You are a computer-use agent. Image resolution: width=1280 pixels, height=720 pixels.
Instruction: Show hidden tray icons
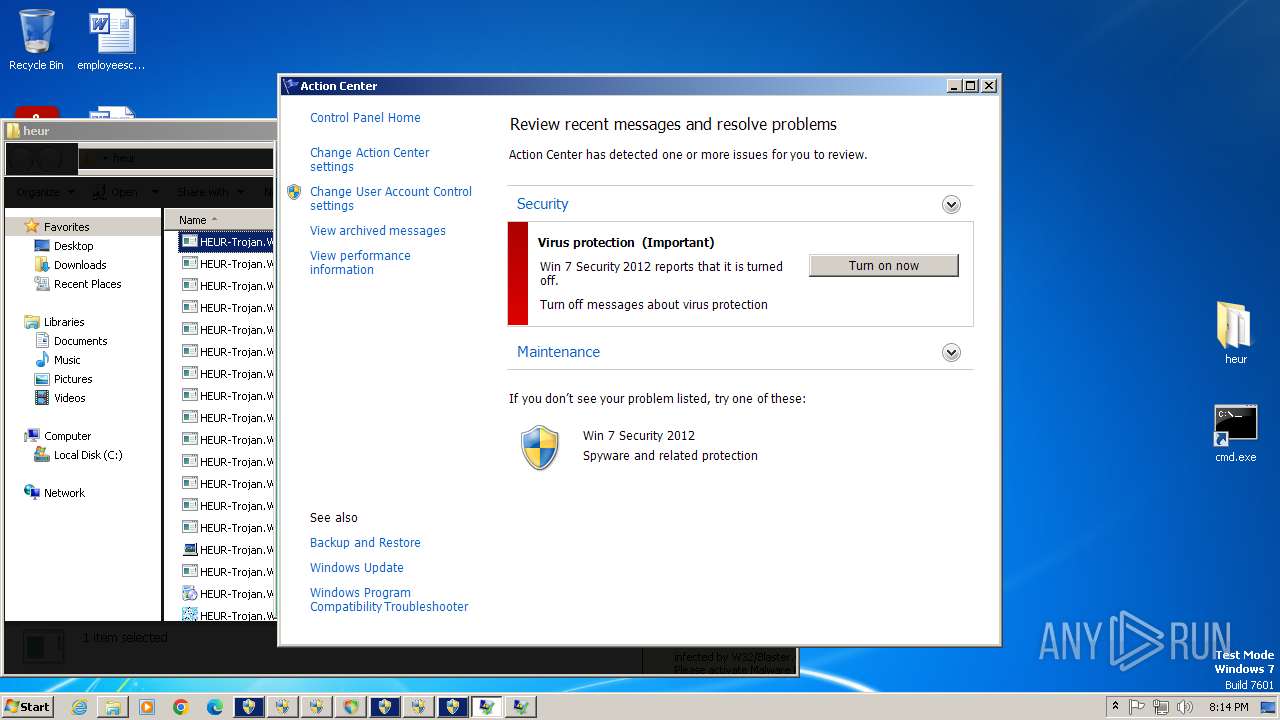[x=1115, y=706]
